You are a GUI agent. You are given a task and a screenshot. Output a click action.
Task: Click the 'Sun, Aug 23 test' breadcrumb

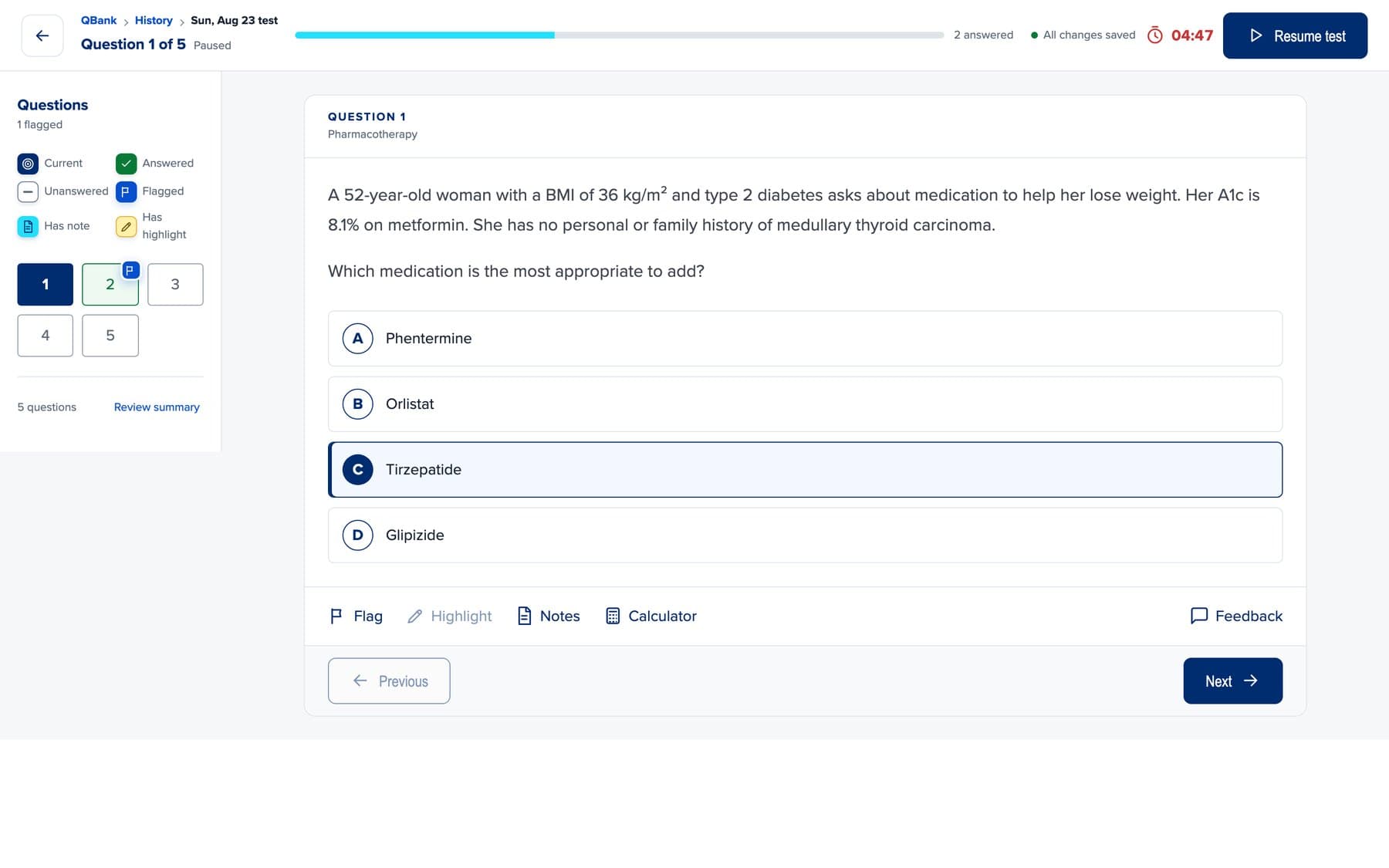[234, 21]
